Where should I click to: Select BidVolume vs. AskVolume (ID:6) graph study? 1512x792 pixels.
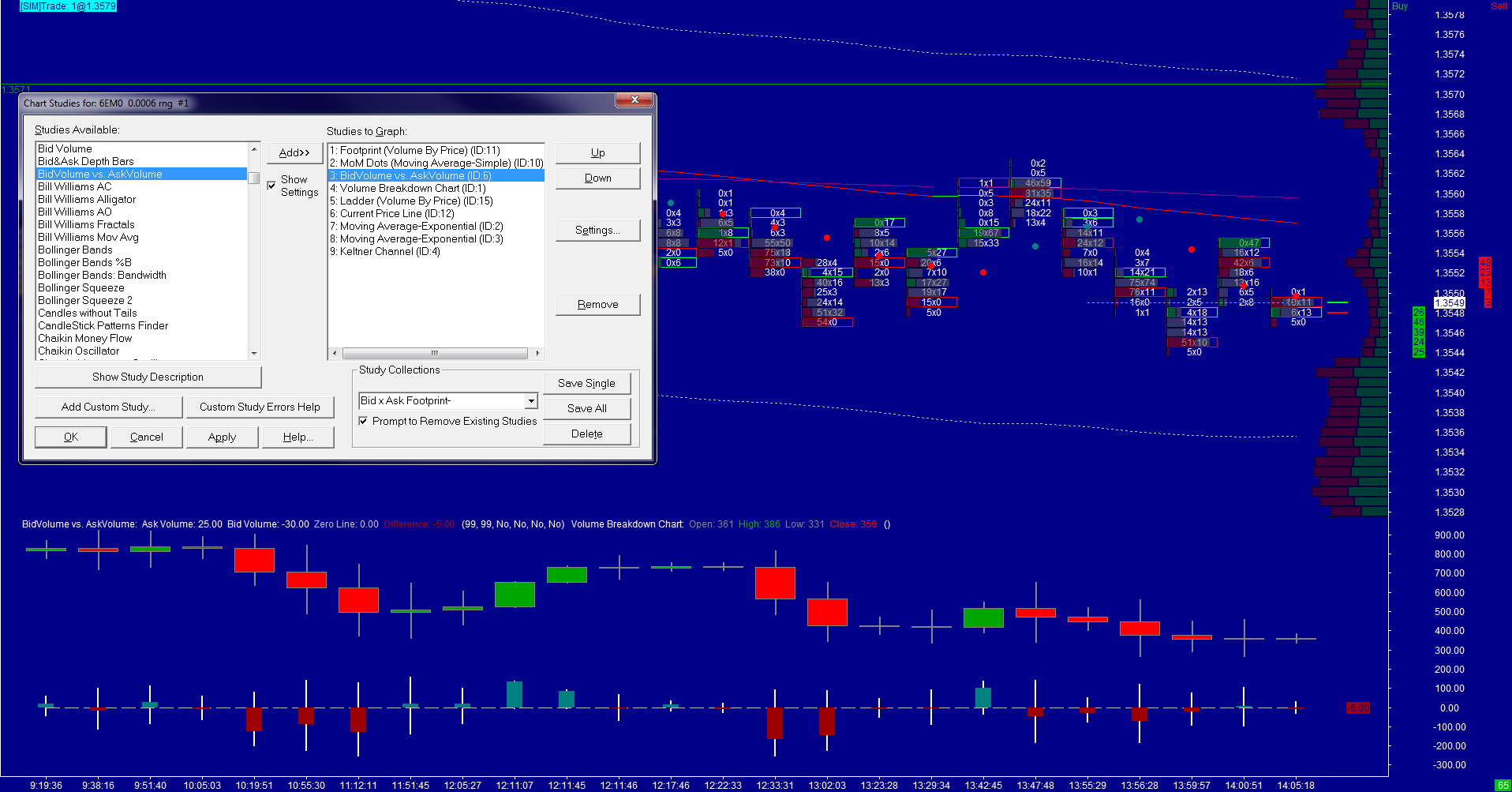point(436,175)
